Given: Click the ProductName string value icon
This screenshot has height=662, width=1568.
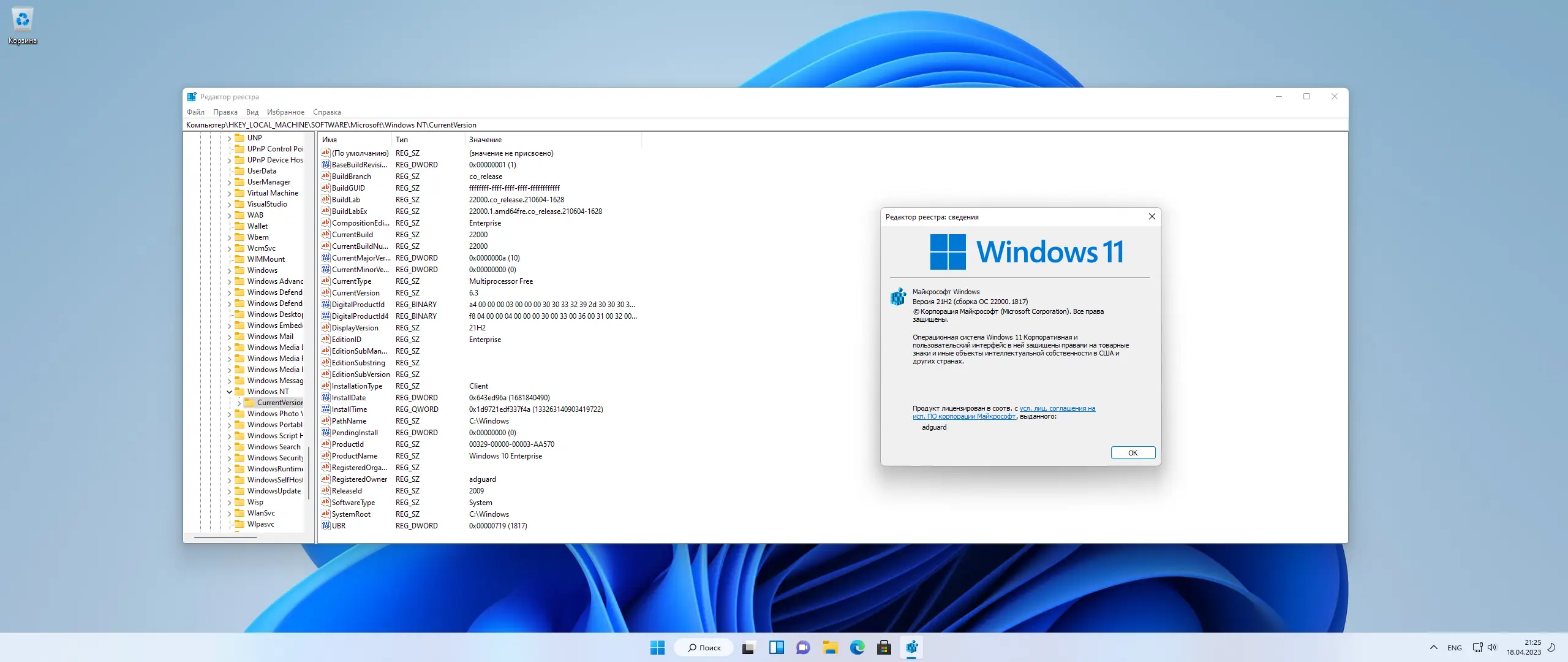Looking at the screenshot, I should pos(326,455).
